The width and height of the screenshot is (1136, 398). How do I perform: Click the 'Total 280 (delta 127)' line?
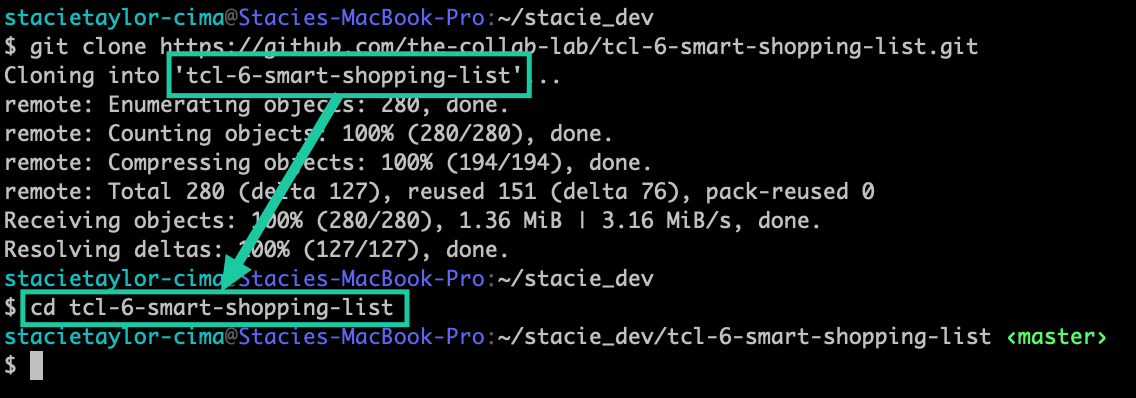pyautogui.click(x=439, y=192)
